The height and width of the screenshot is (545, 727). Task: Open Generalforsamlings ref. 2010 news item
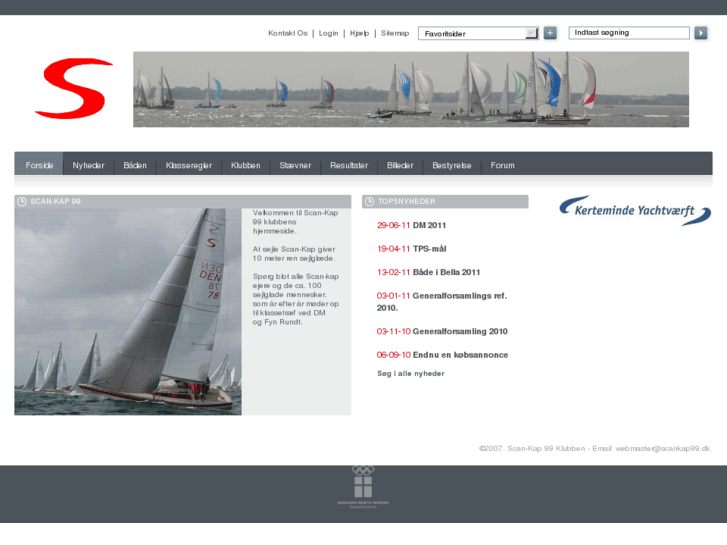tap(442, 301)
